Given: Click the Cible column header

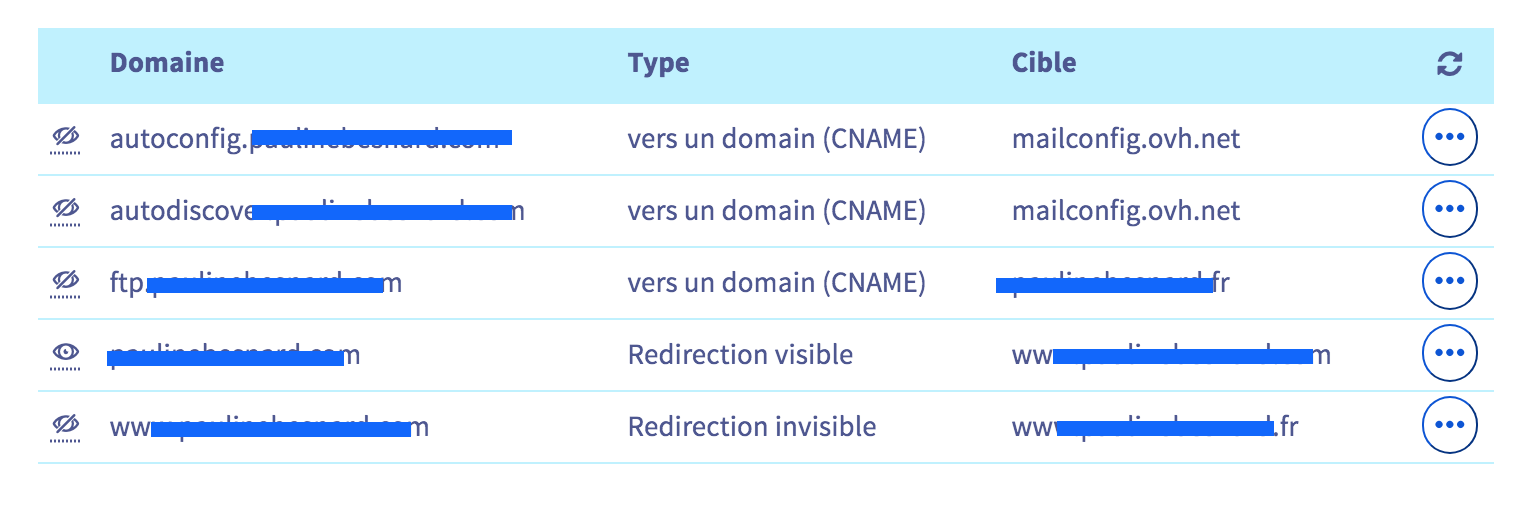Looking at the screenshot, I should click(1044, 63).
